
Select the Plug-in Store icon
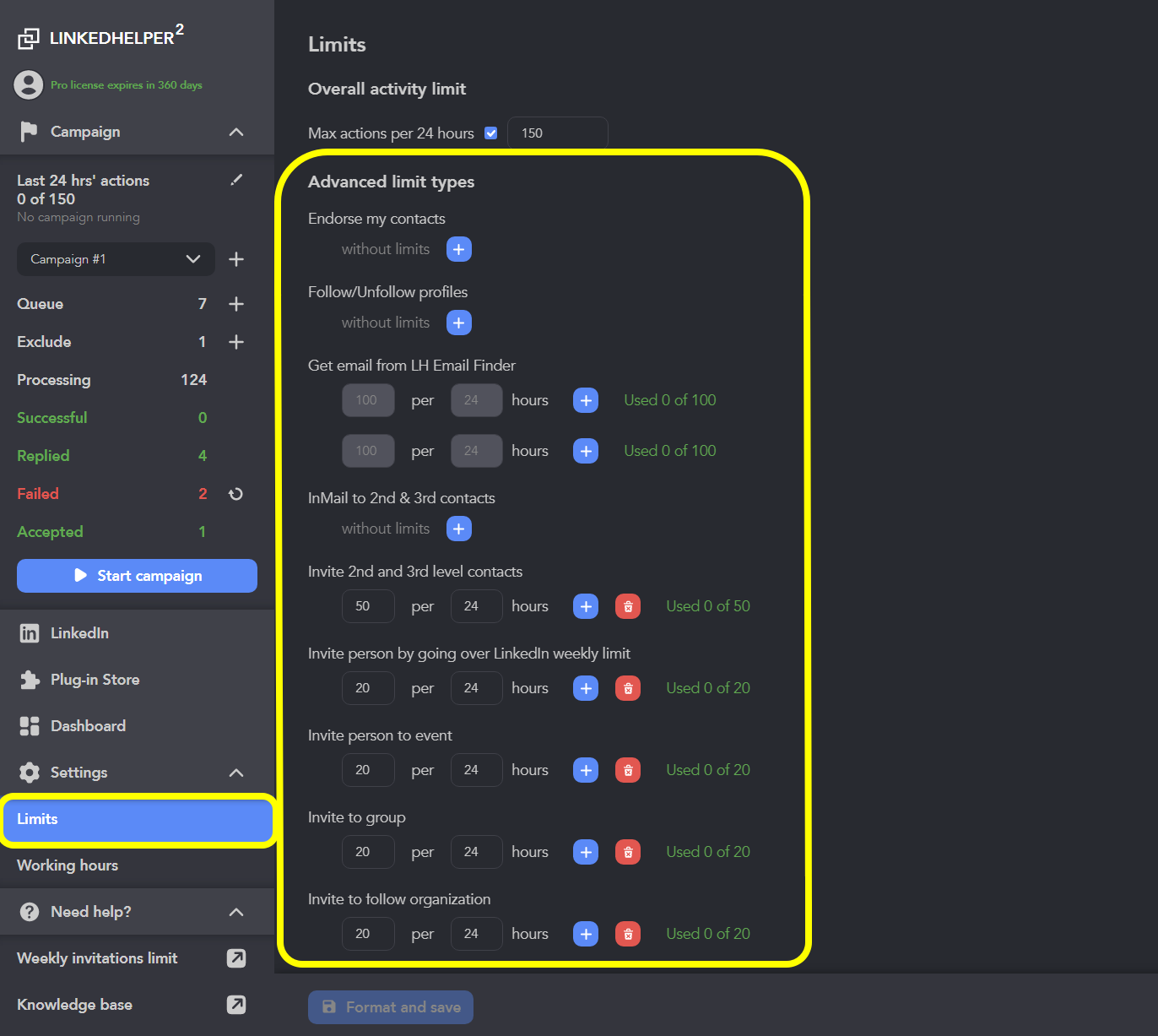pos(30,679)
